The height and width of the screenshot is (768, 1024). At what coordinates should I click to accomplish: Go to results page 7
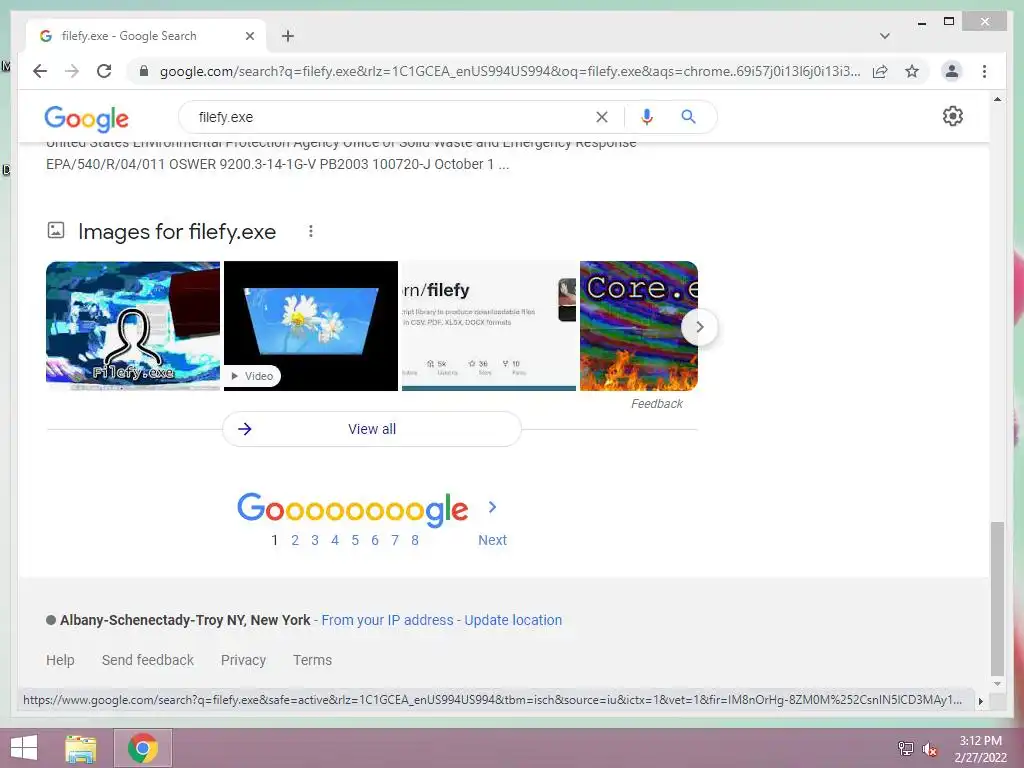(395, 540)
